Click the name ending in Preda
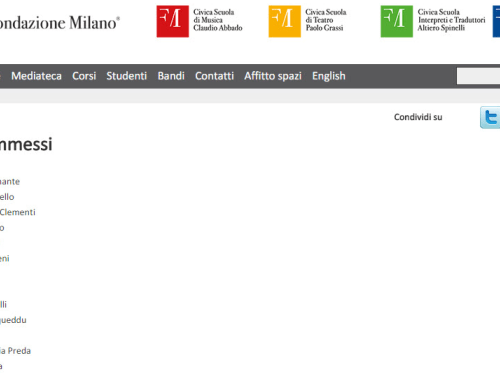Viewport: 500px width, 380px height. coord(15,351)
